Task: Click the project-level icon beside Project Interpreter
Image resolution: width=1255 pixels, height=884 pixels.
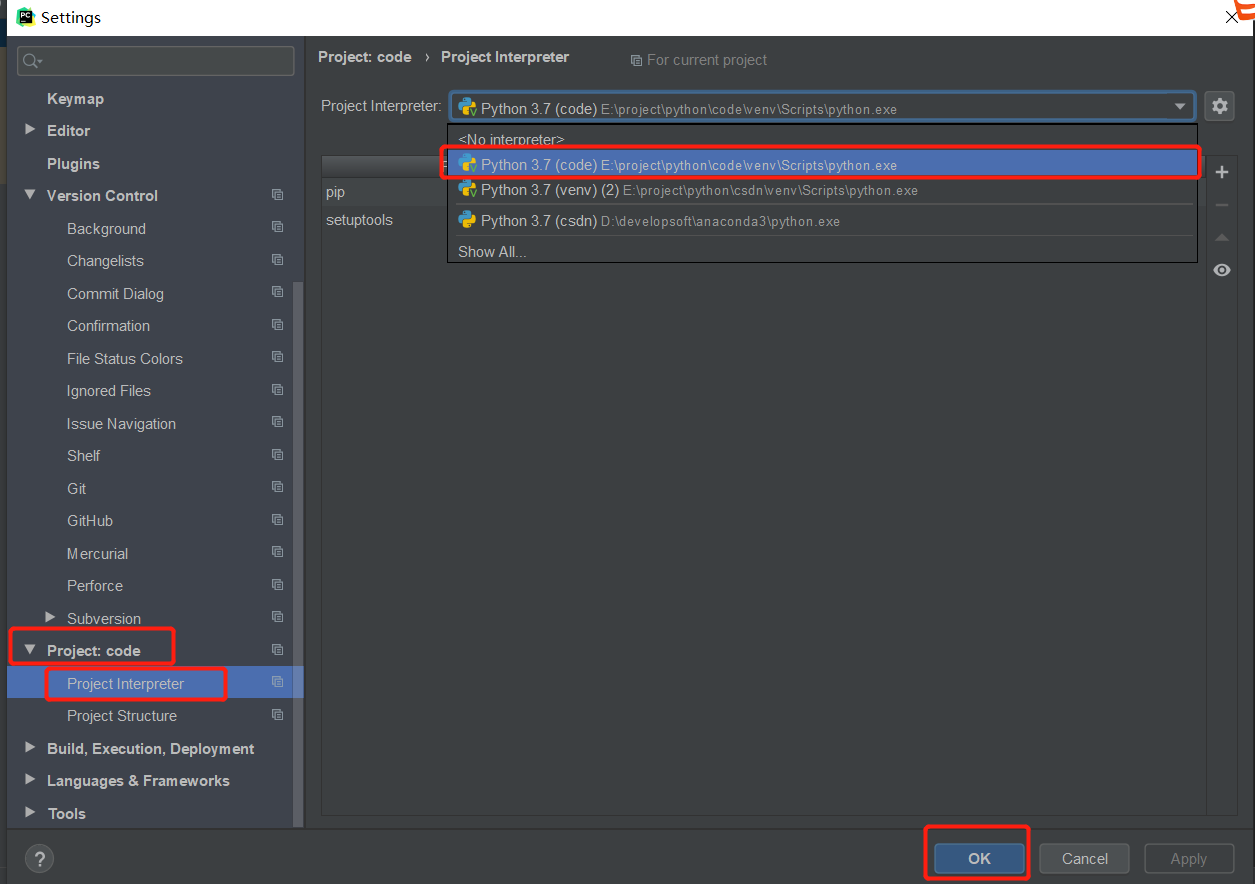Action: click(x=277, y=683)
